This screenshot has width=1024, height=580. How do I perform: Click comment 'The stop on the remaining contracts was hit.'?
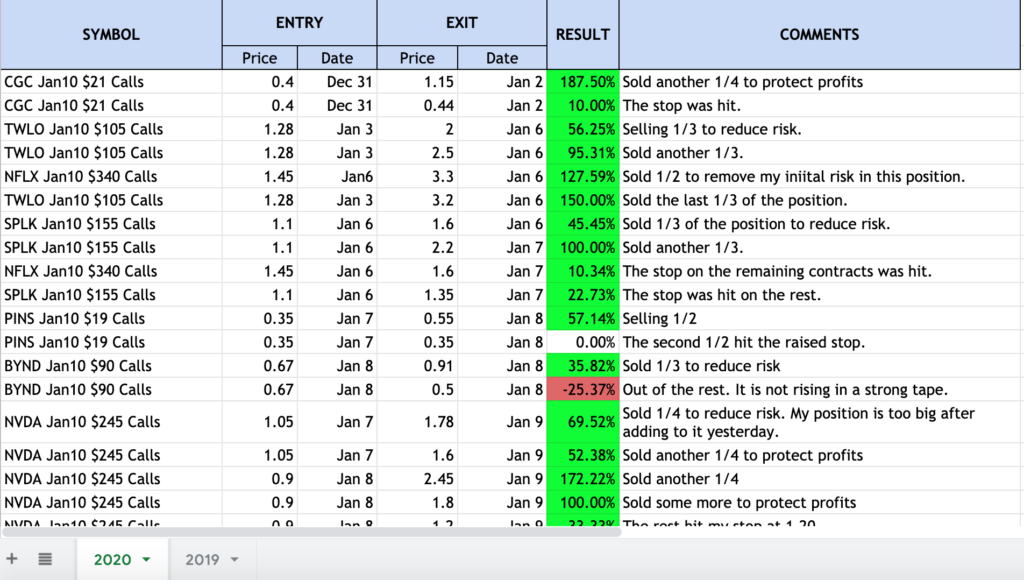(777, 271)
